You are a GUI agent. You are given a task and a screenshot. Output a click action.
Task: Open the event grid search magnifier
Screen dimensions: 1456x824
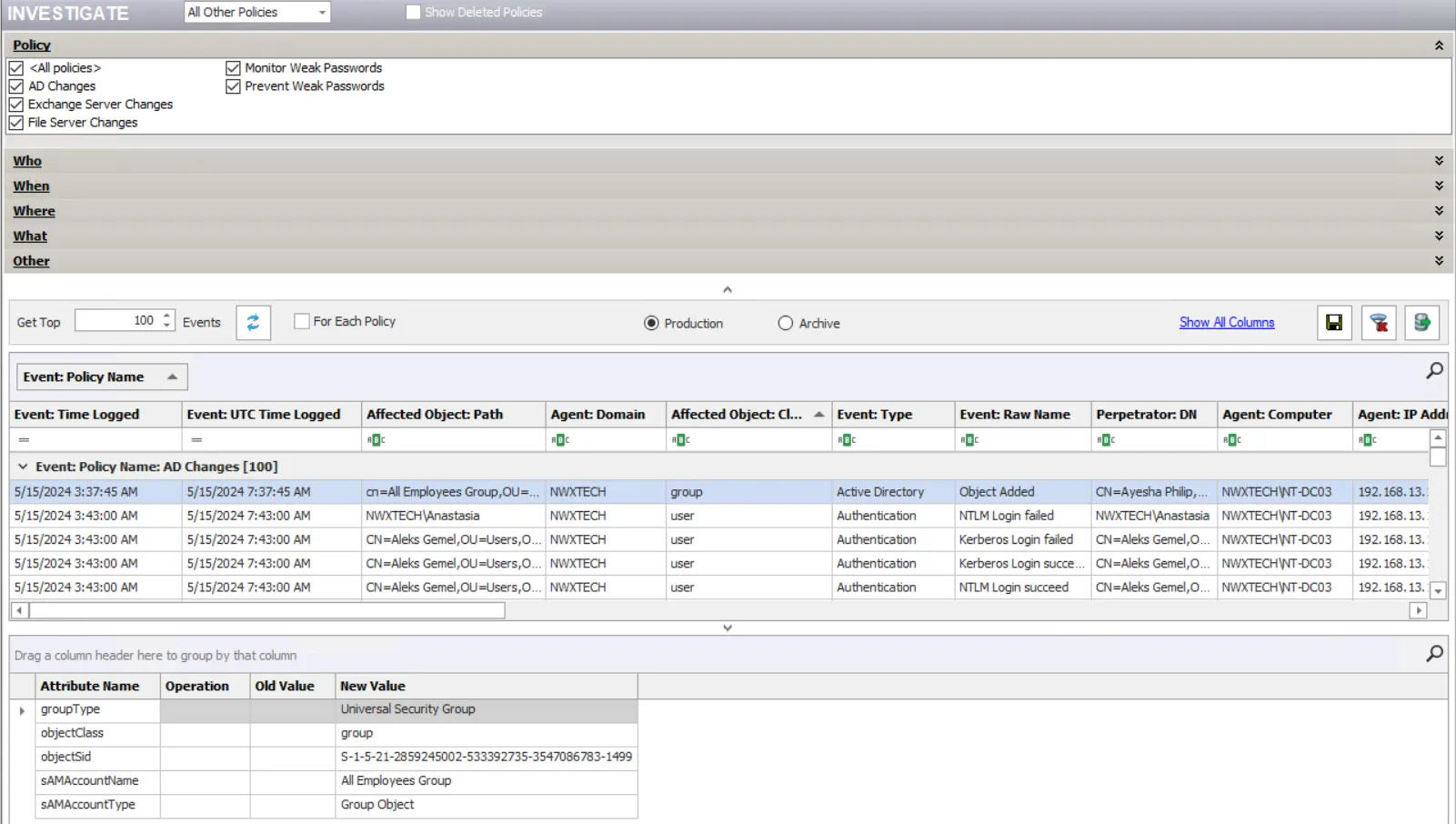coord(1434,370)
